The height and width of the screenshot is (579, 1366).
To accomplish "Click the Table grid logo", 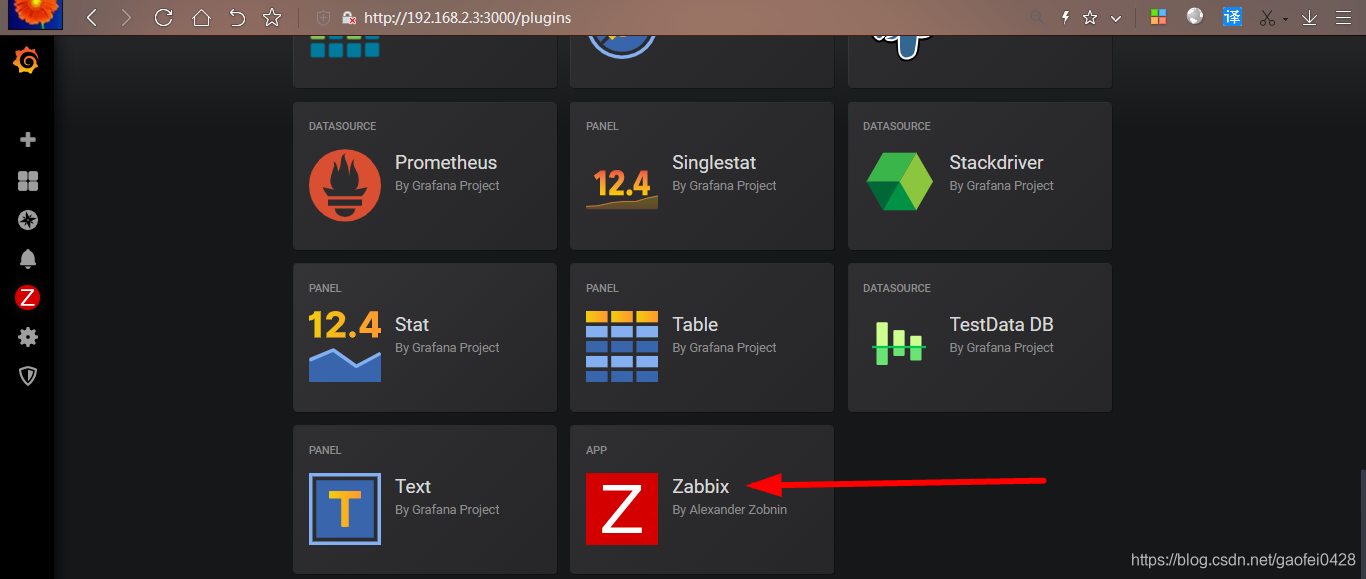I will pyautogui.click(x=622, y=346).
